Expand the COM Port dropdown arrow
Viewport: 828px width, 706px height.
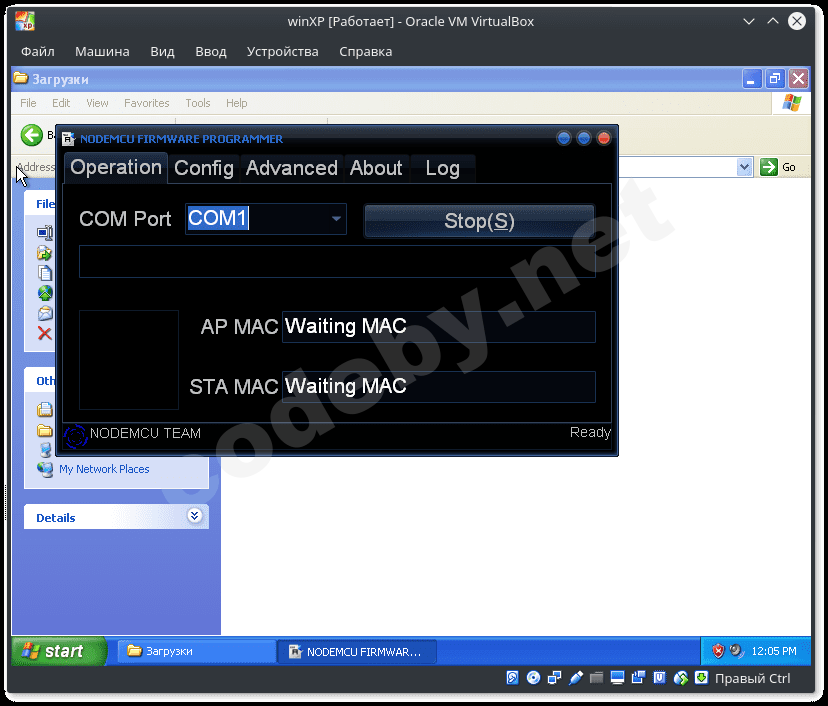point(336,219)
